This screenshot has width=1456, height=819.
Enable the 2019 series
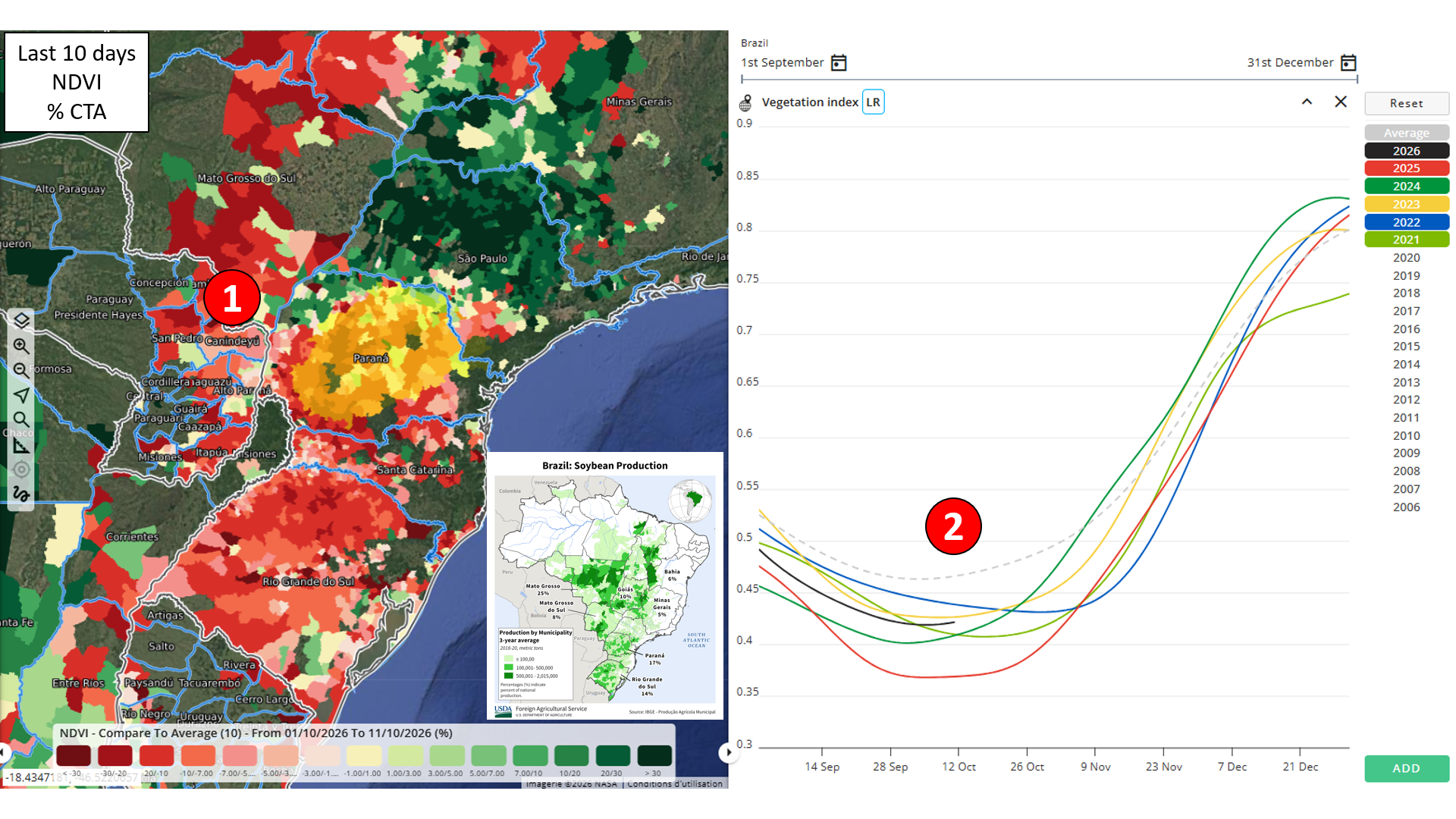[x=1407, y=275]
